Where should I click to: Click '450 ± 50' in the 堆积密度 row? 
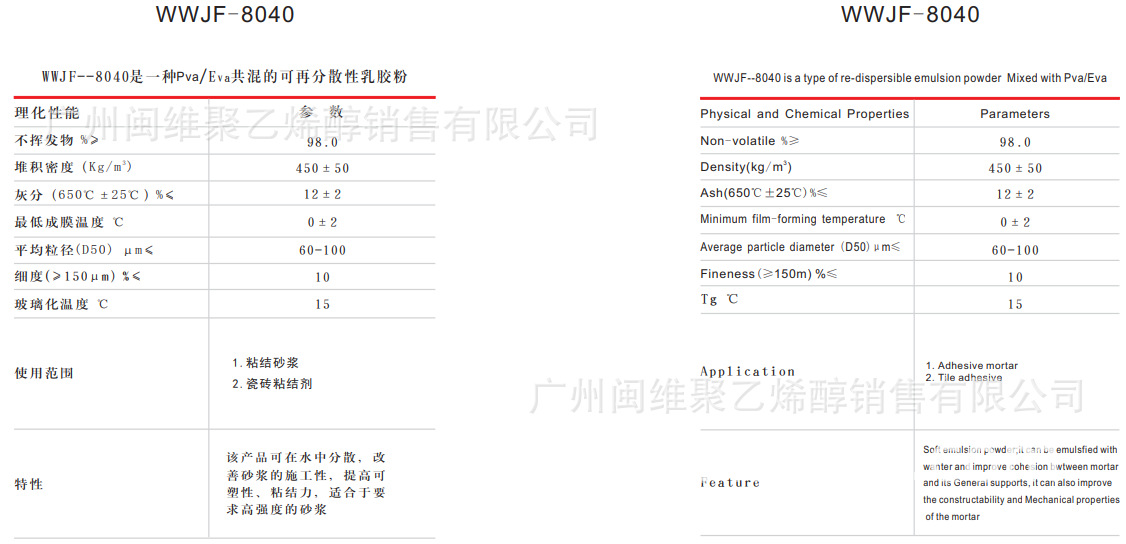(322, 169)
